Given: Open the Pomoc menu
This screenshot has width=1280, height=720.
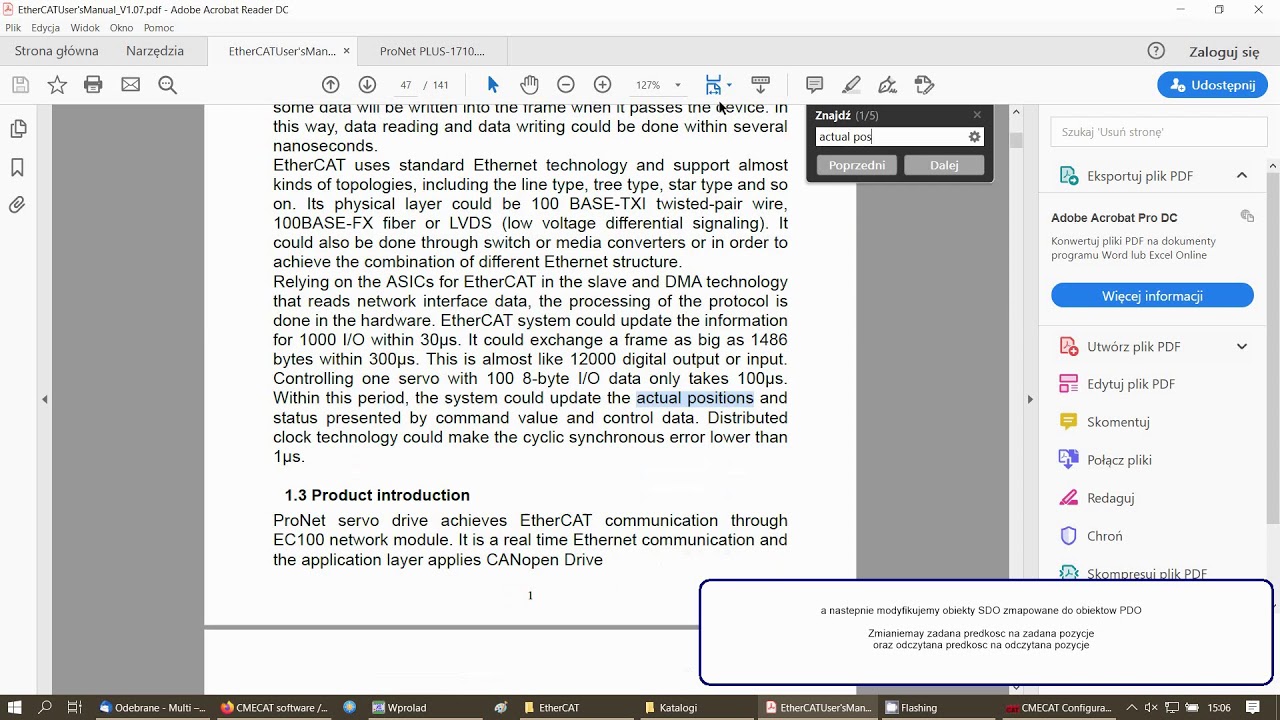Looking at the screenshot, I should click(x=158, y=28).
